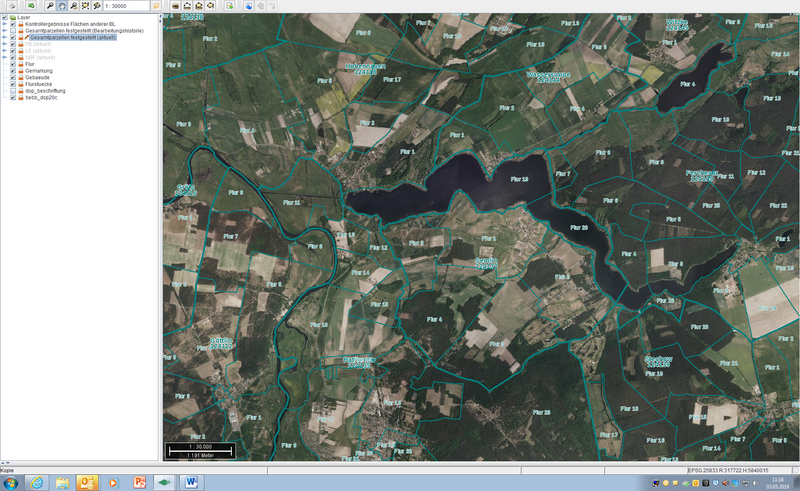Viewport: 800px width, 491px height.
Task: Open PowerPoint from the Windows taskbar
Action: click(x=139, y=483)
